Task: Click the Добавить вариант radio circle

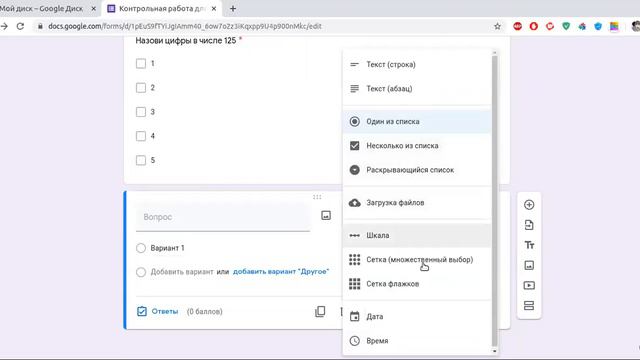Action: click(141, 272)
